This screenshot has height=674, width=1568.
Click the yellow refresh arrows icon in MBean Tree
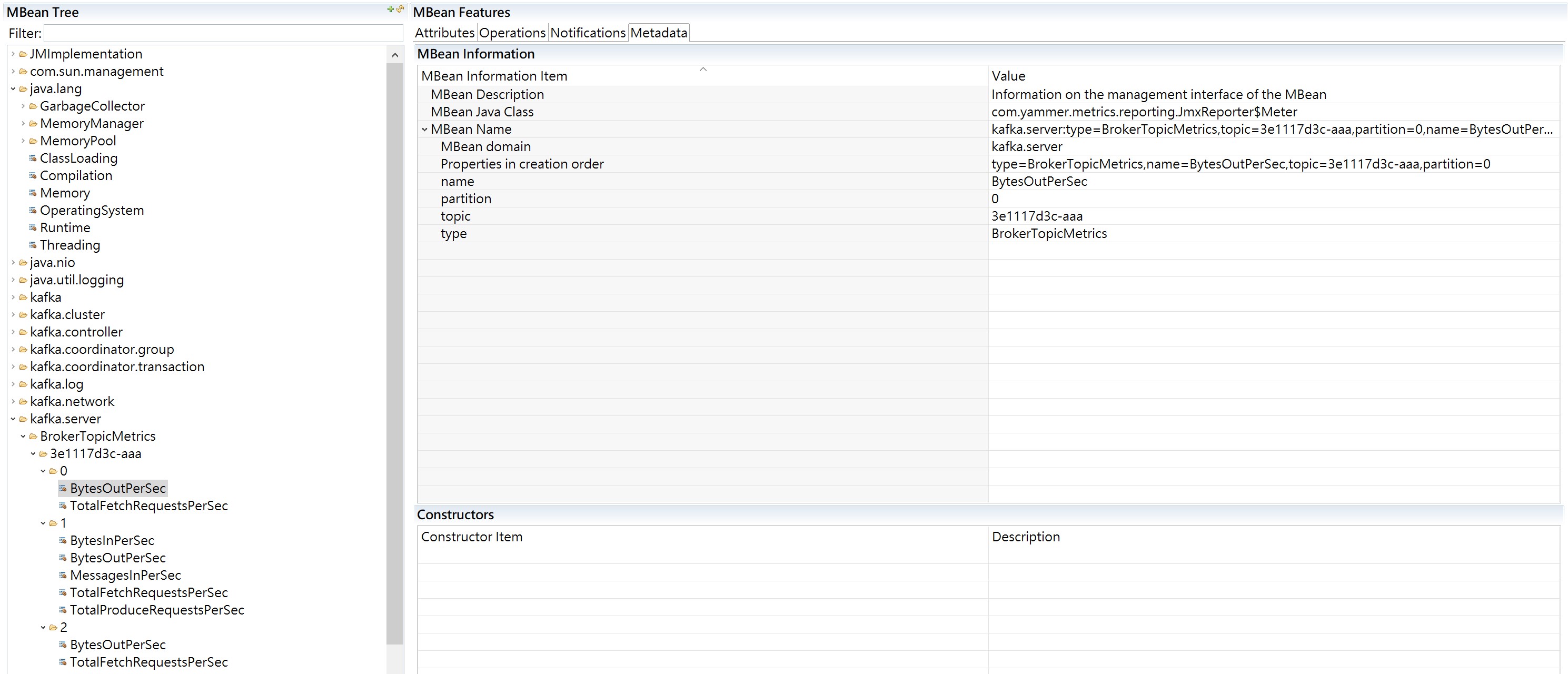(x=400, y=9)
